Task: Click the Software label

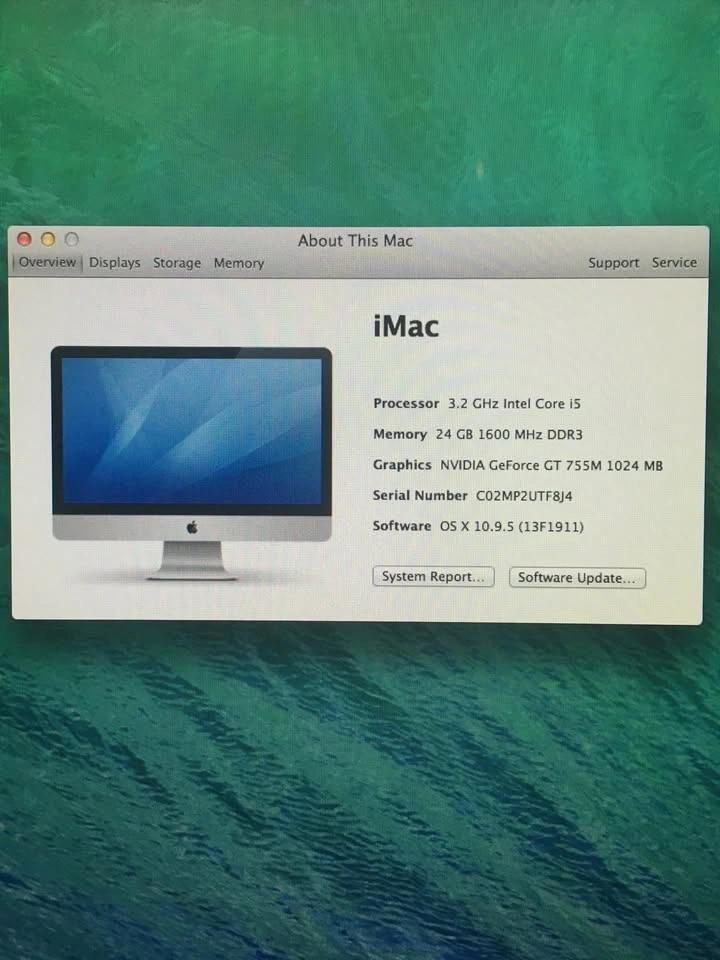Action: [402, 526]
